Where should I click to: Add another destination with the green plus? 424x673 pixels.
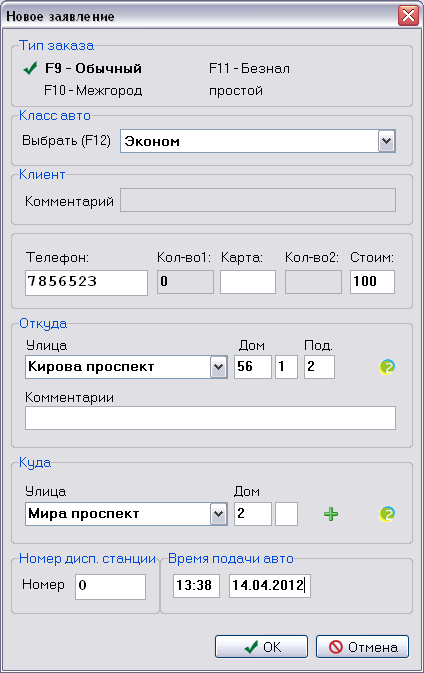click(x=330, y=514)
